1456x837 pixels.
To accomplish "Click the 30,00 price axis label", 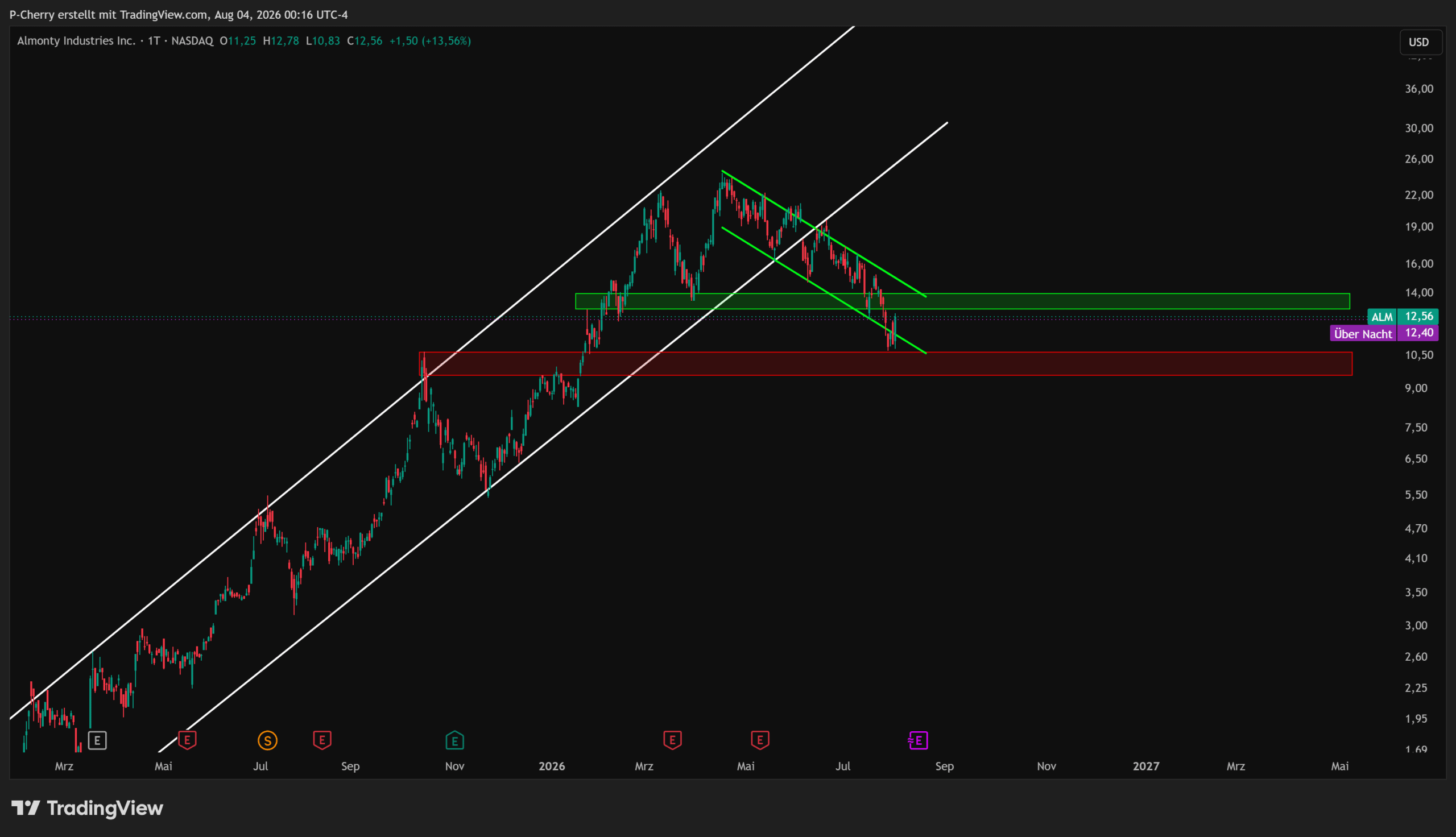I will tap(1419, 128).
